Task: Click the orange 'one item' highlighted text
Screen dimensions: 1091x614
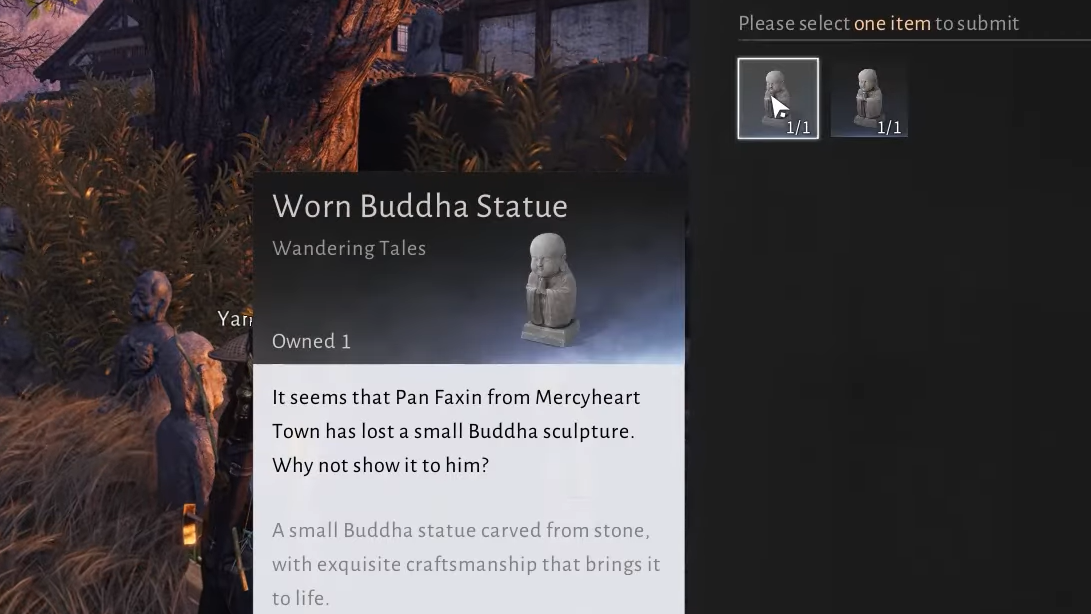Action: 892,24
